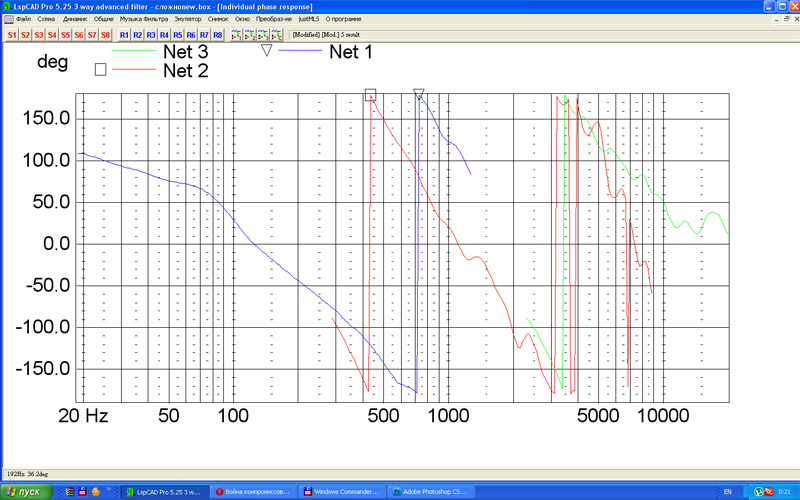Click the green Net 3 legend line

click(x=134, y=51)
